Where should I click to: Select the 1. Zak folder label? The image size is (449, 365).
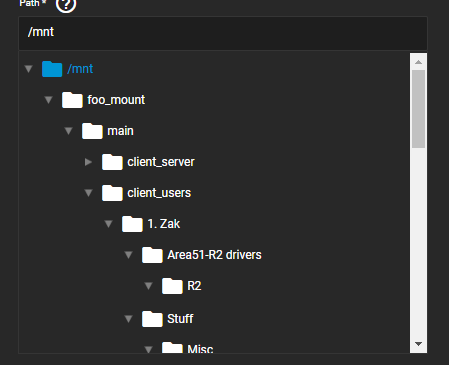(x=164, y=224)
